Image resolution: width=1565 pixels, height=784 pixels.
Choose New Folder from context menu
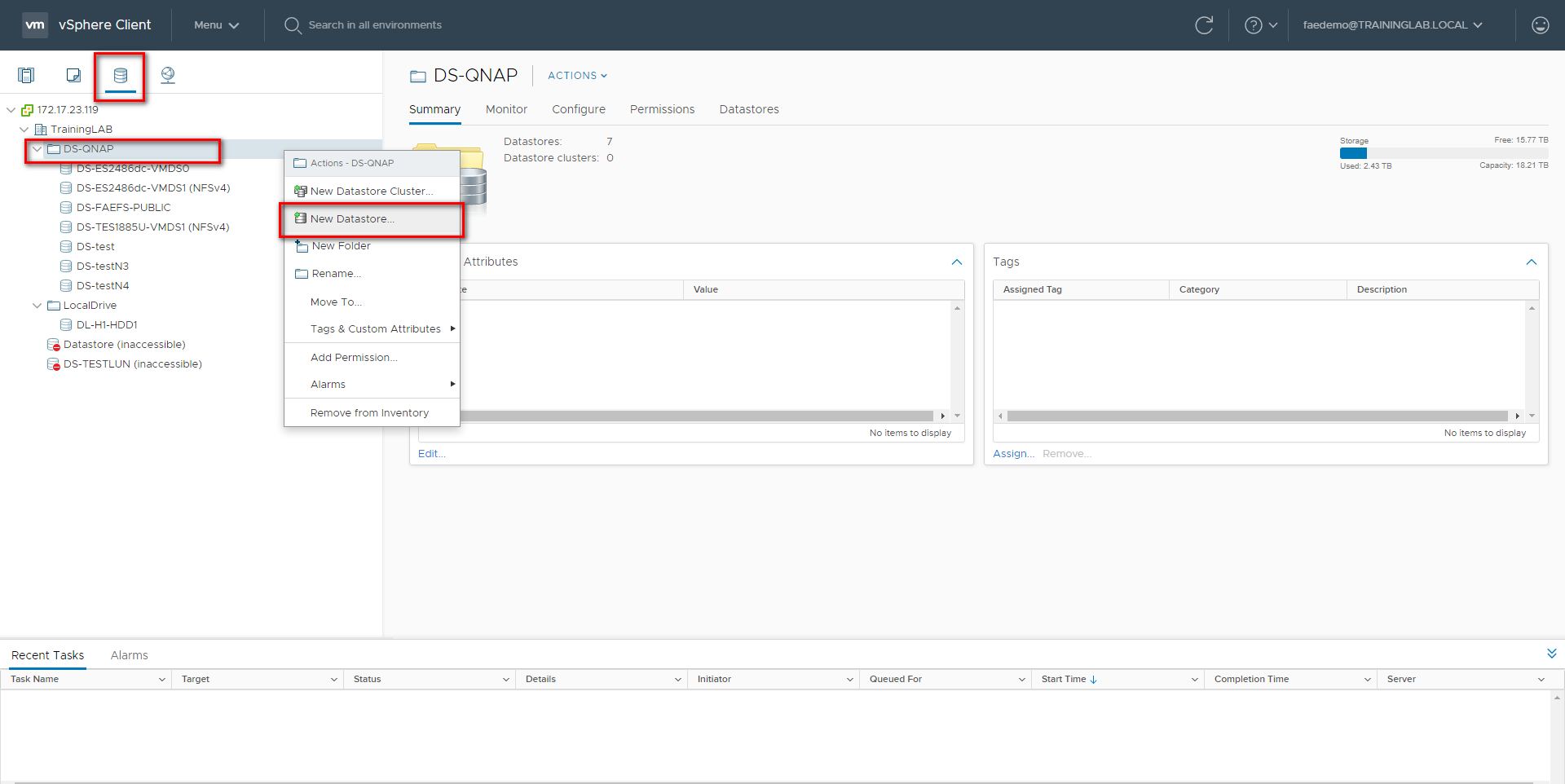click(372, 246)
